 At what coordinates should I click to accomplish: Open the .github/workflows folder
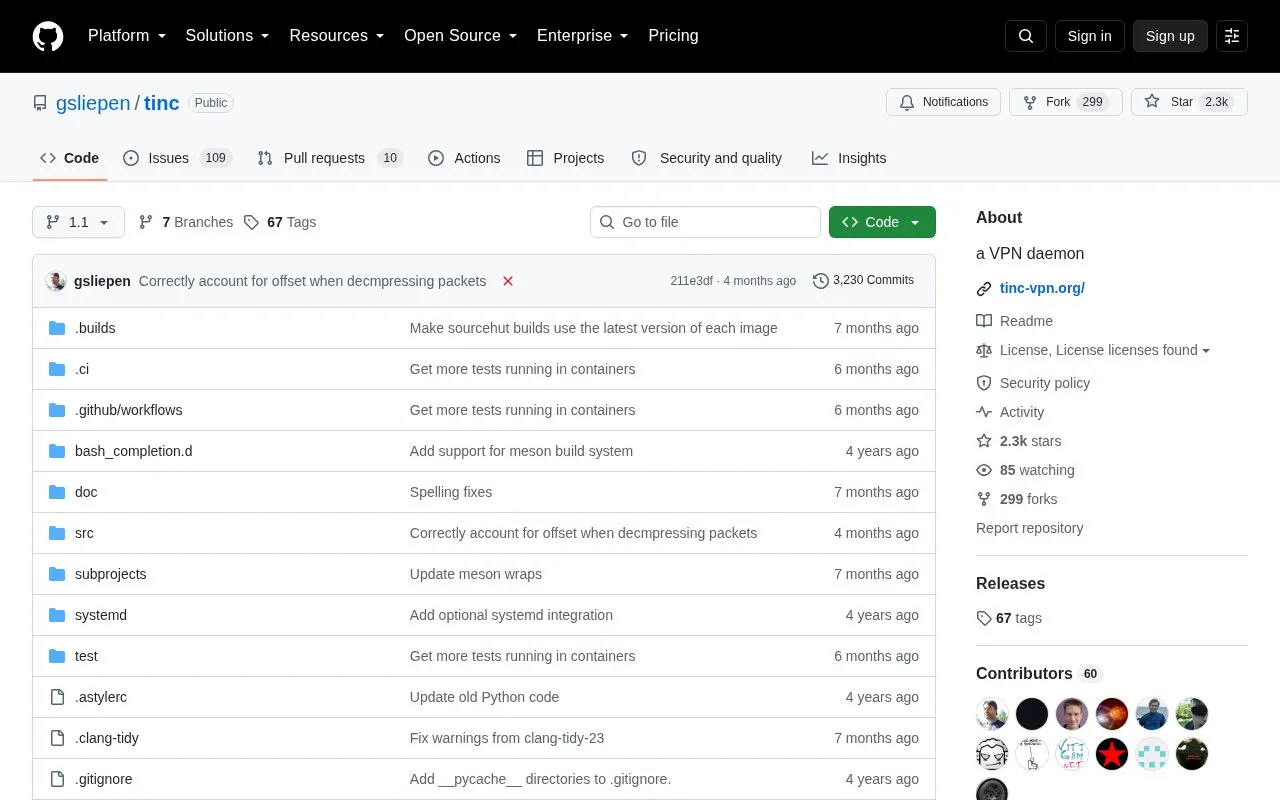coord(129,410)
